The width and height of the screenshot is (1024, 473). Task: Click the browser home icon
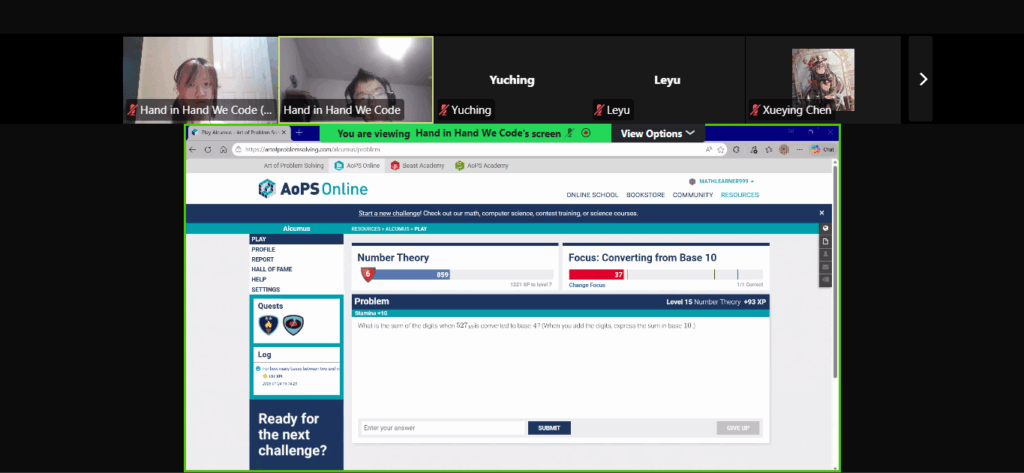(223, 149)
